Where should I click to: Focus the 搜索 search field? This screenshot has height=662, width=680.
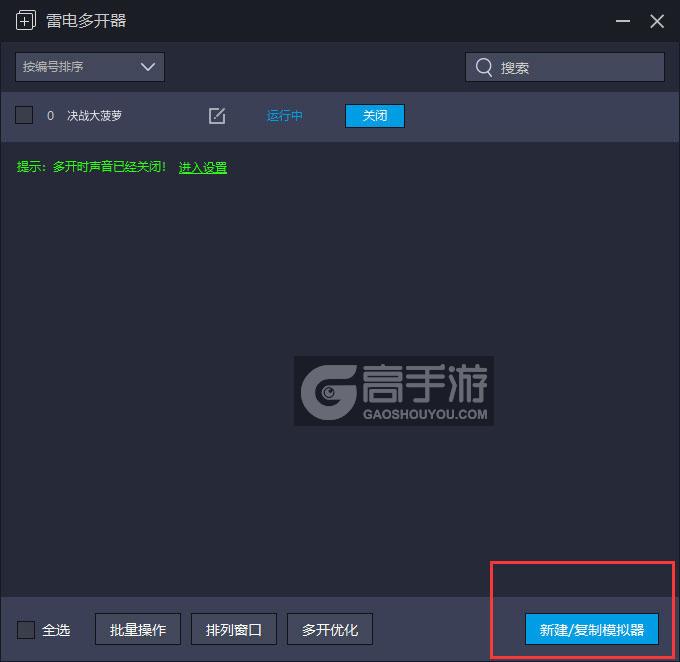coord(565,67)
